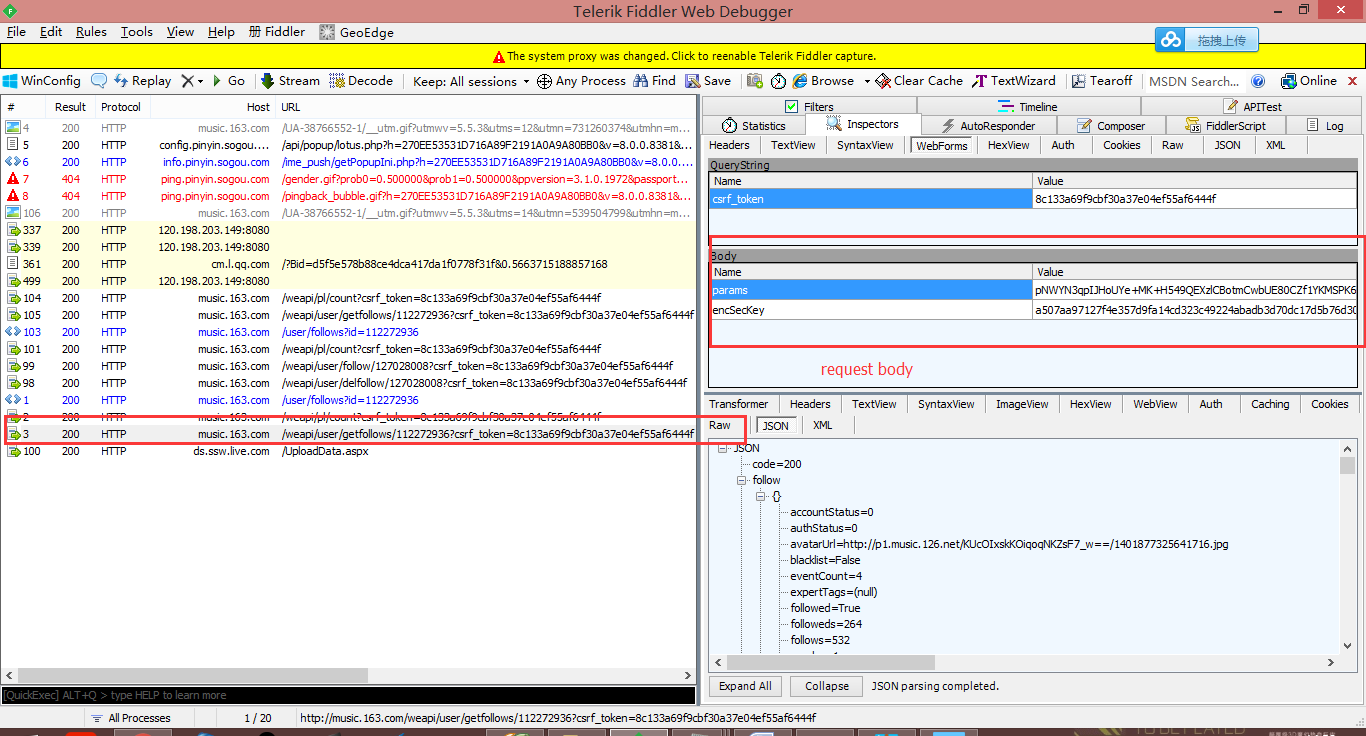Open the Log tab
Screen dimensions: 1366x736
coord(1325,125)
